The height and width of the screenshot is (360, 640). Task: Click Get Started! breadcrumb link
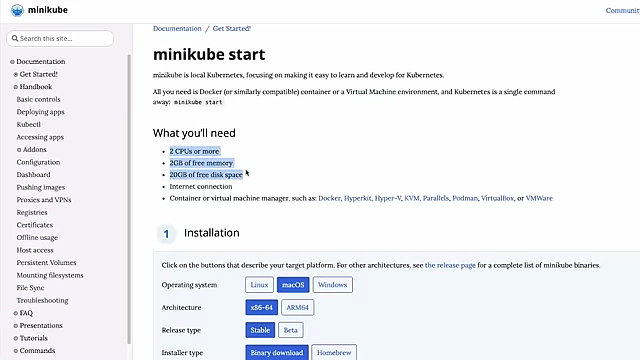[x=231, y=29]
